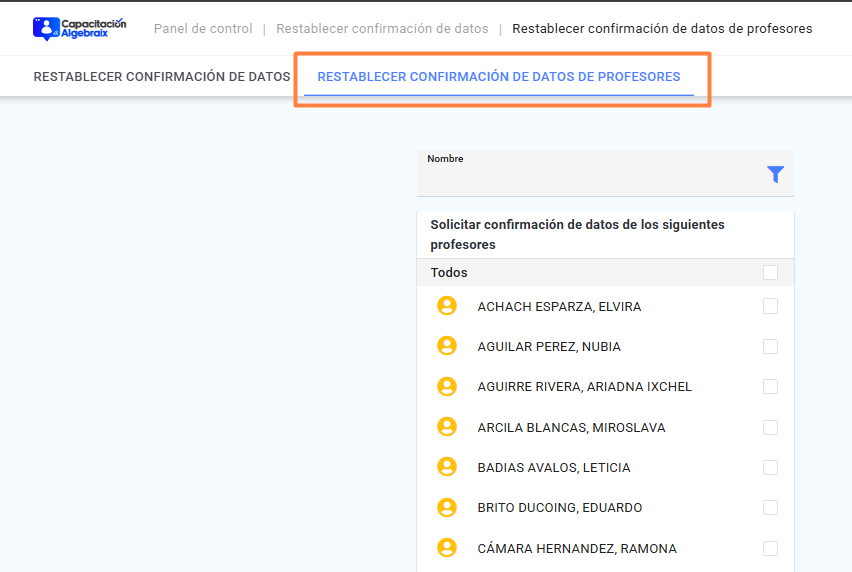
Task: Click the Capacitación Algebraix logo
Action: tap(79, 28)
